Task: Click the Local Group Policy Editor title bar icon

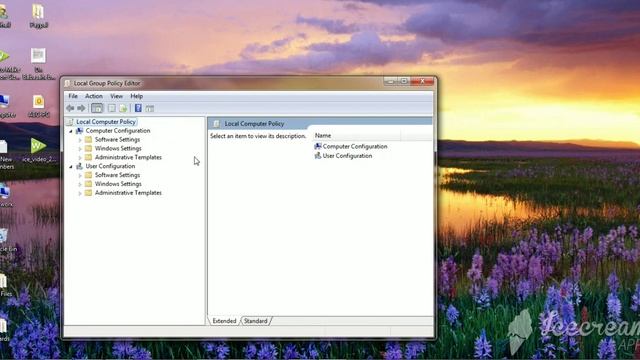Action: (x=67, y=83)
